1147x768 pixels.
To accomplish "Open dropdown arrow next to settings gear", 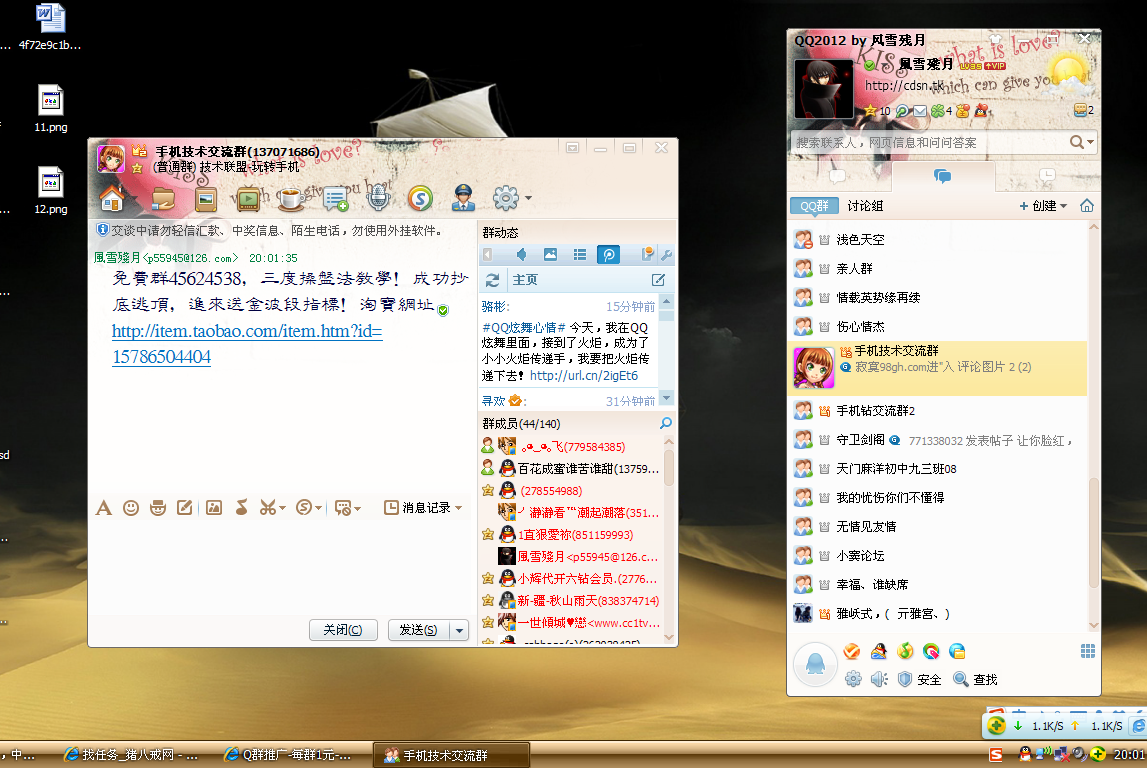I will coord(528,197).
